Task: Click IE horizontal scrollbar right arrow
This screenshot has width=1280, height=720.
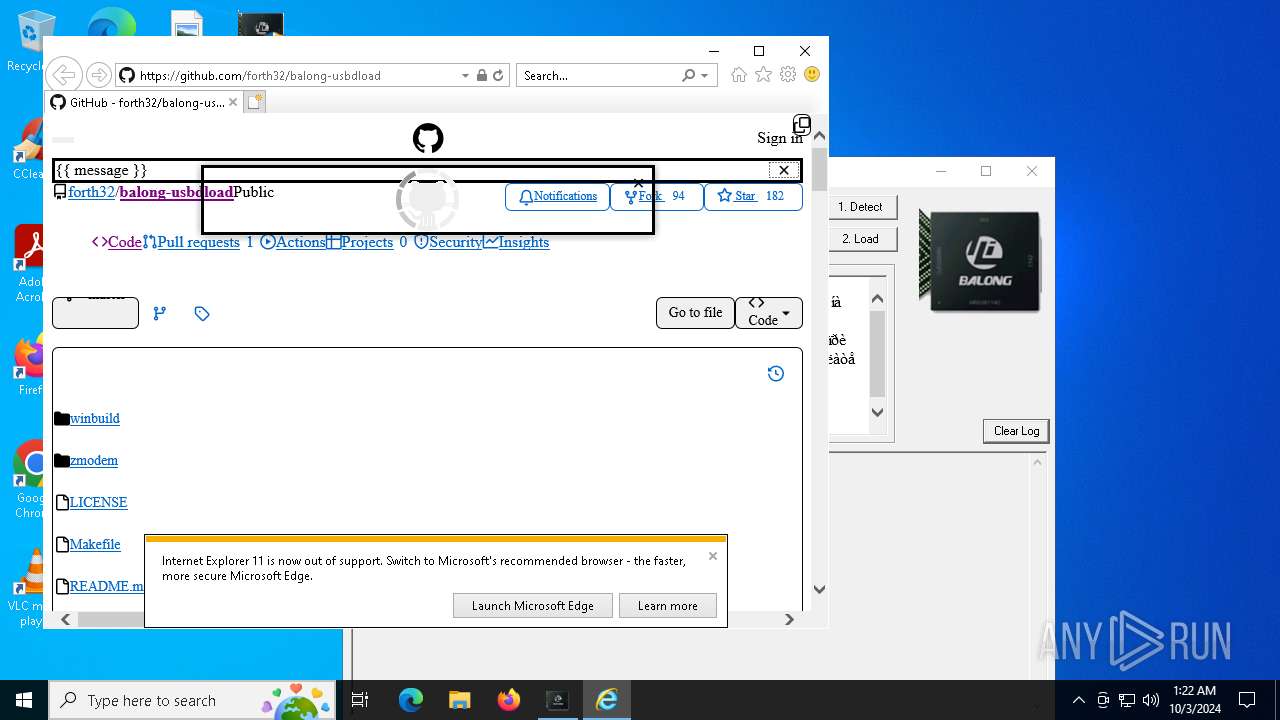Action: (789, 619)
